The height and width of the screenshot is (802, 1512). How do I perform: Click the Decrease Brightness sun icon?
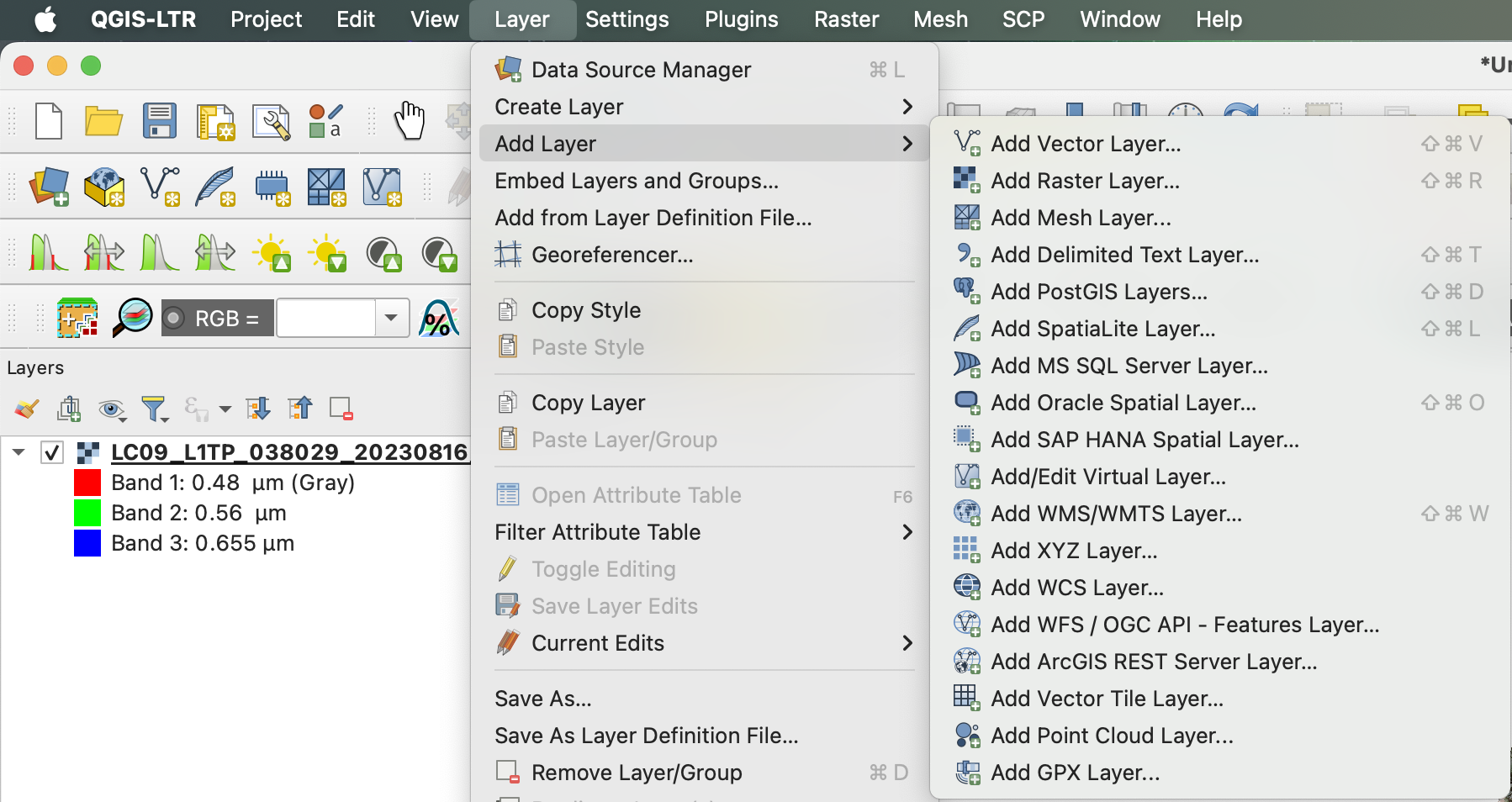click(327, 252)
